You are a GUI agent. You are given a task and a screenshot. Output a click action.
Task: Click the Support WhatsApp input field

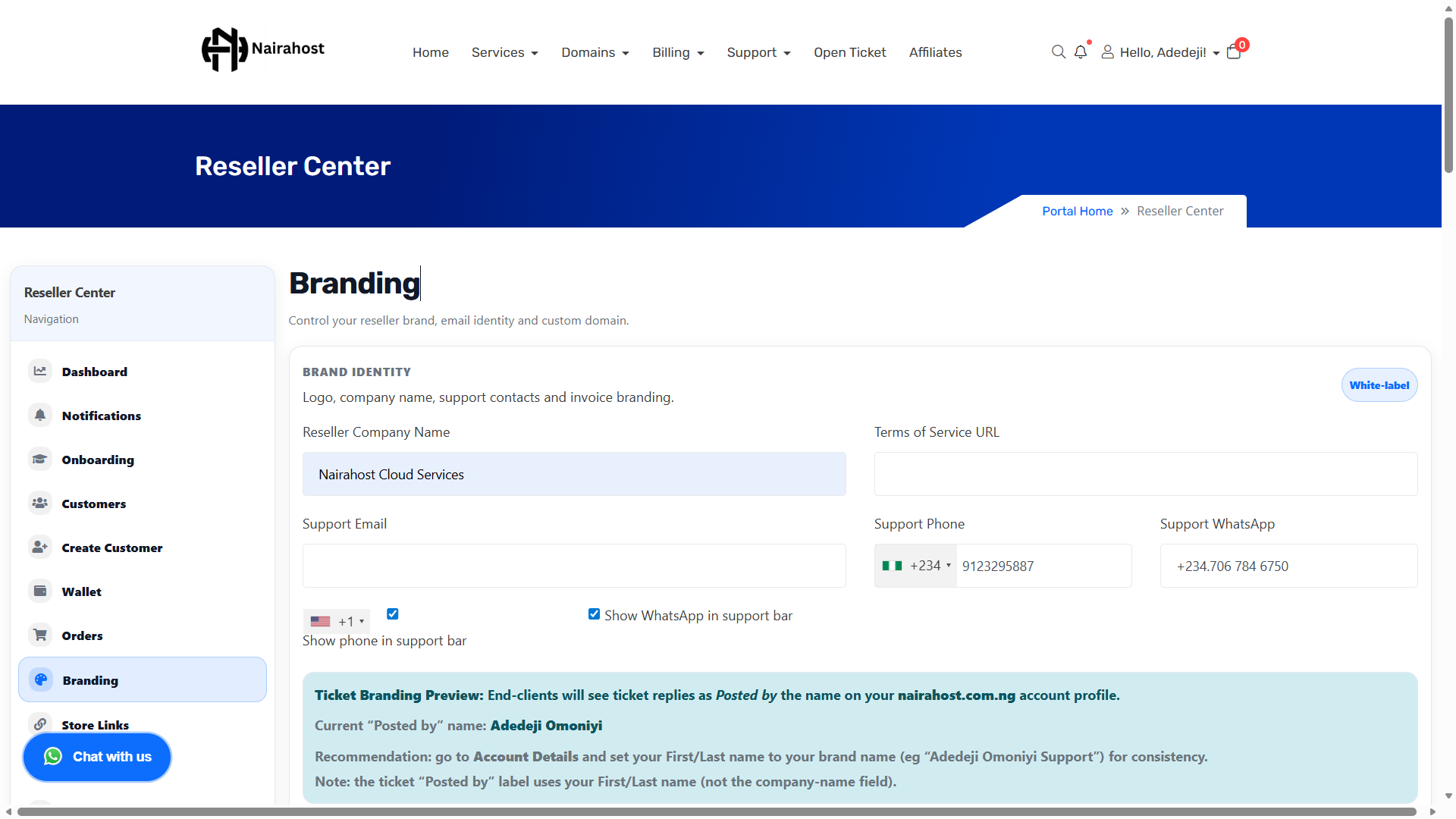point(1288,566)
